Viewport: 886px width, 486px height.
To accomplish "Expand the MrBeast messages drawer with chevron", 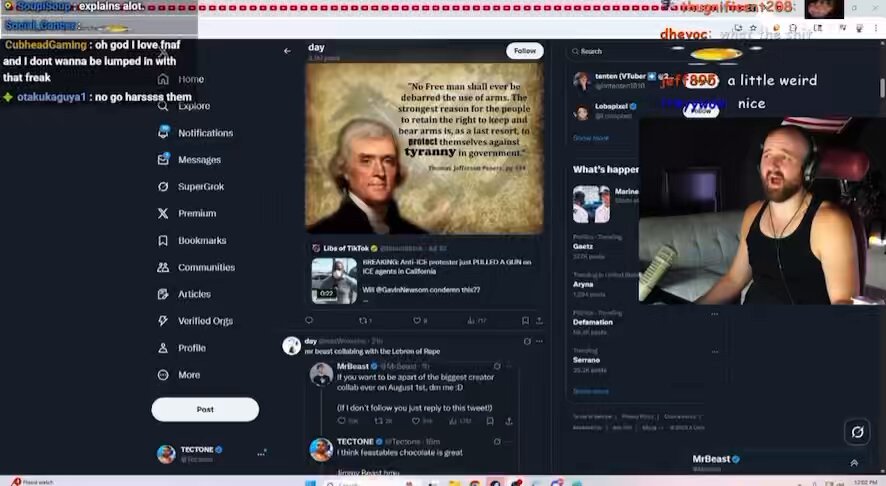I will click(854, 462).
